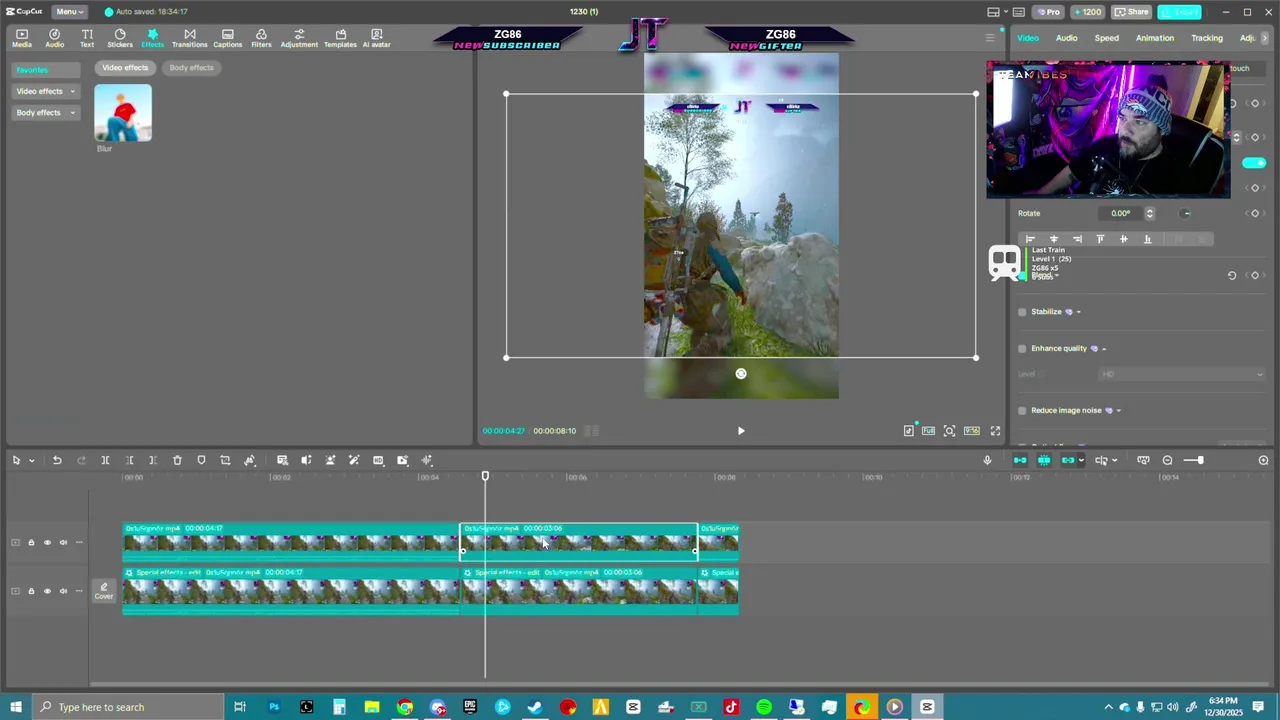Select the Blur effect thumbnail

pyautogui.click(x=123, y=113)
